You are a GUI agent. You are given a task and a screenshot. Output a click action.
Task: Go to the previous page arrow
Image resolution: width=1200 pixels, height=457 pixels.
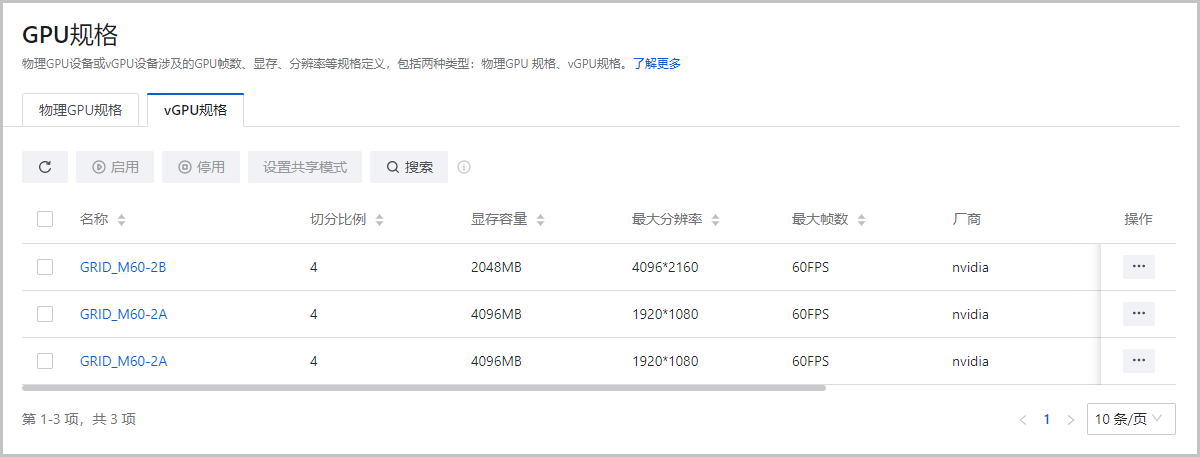1023,420
